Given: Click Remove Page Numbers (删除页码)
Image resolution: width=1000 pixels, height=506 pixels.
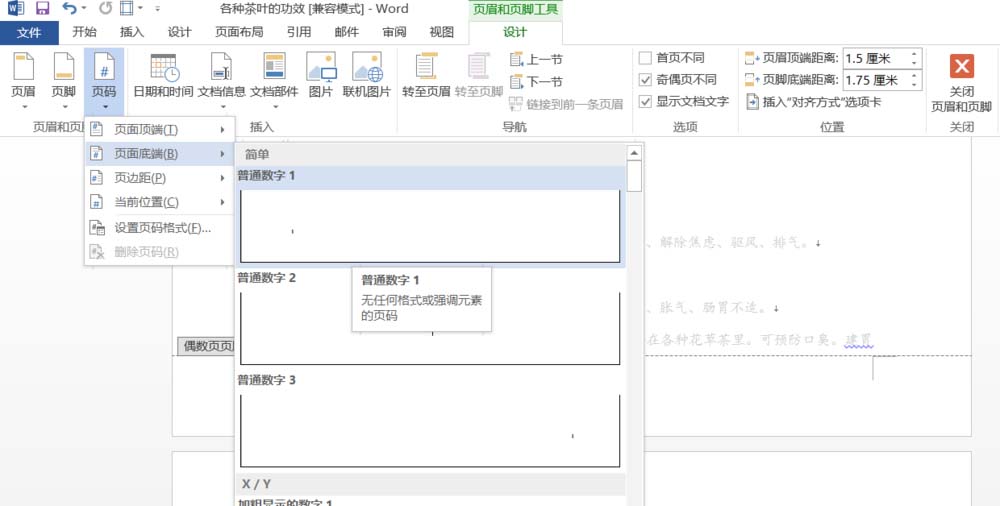Looking at the screenshot, I should [159, 252].
